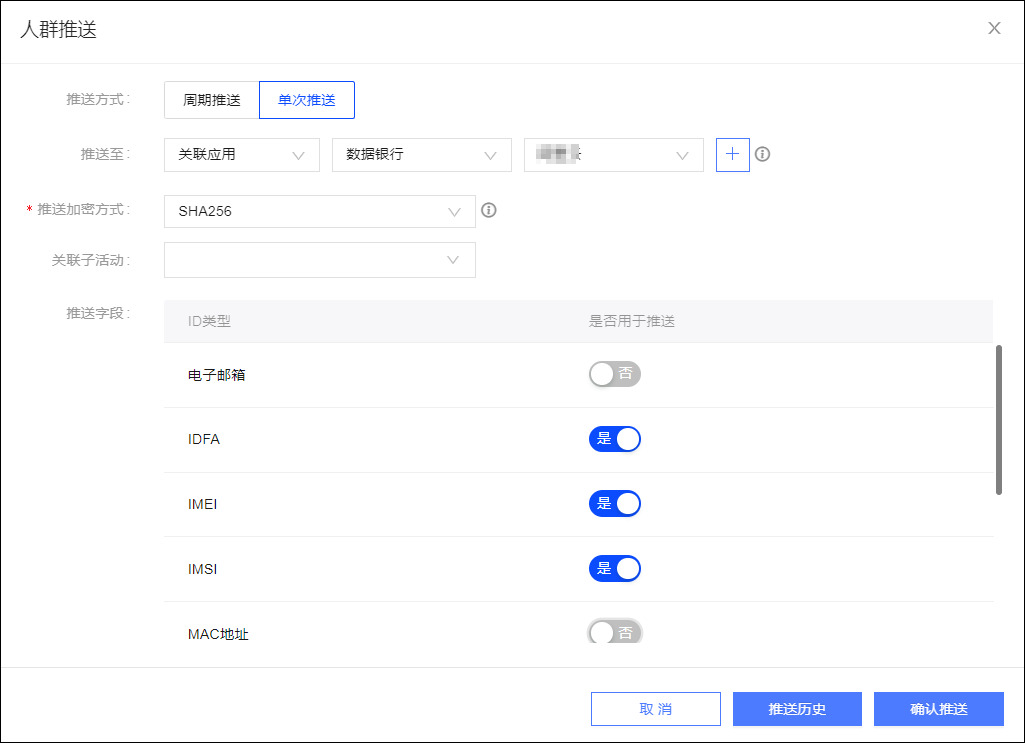Click 确认推送 to confirm
The width and height of the screenshot is (1025, 743).
click(x=939, y=709)
